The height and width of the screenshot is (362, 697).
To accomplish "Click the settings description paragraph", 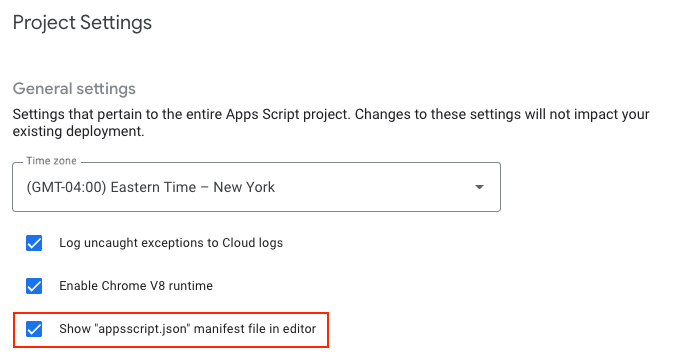I will coord(331,123).
